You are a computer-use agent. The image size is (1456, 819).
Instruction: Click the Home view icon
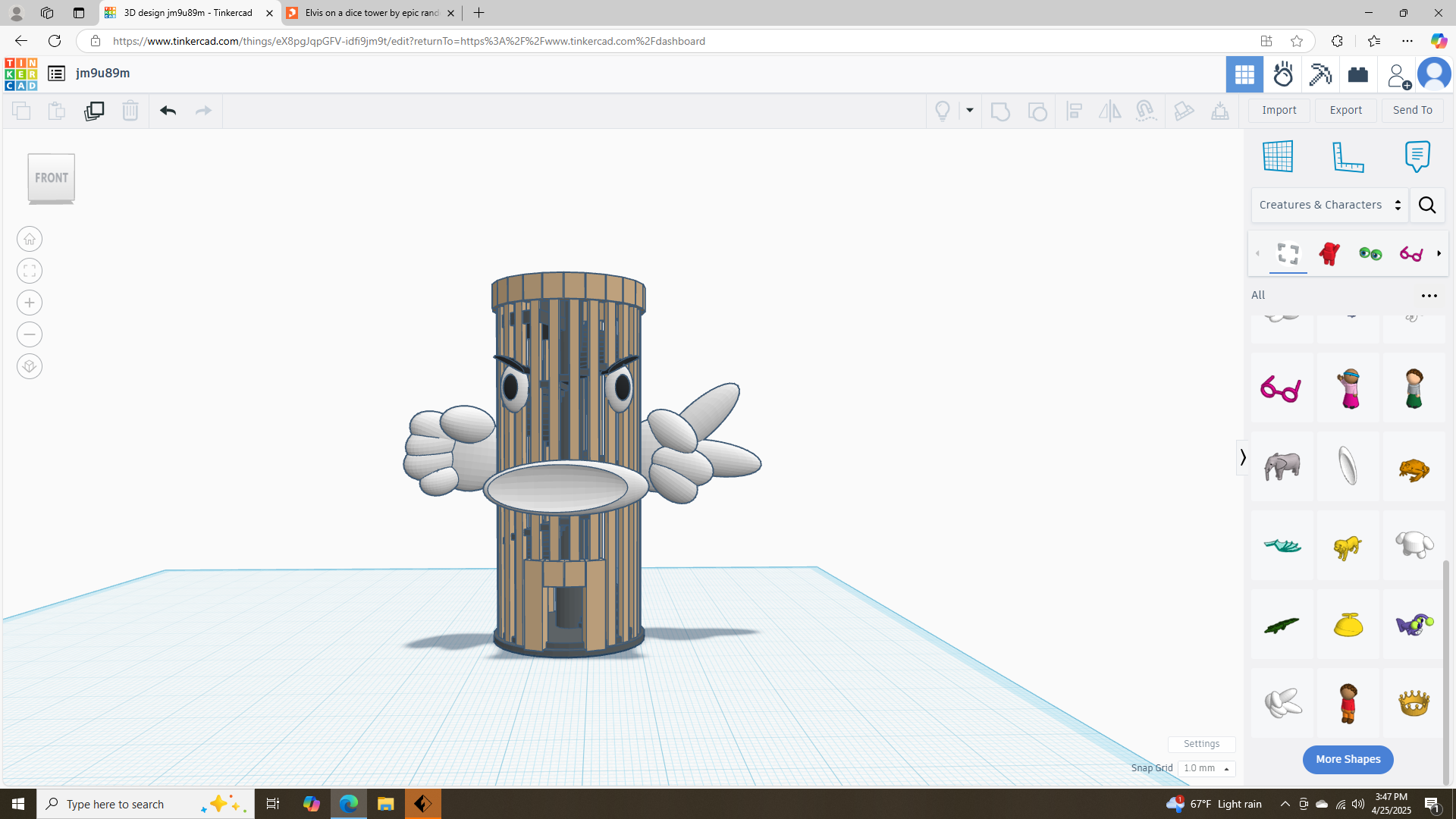(x=30, y=240)
